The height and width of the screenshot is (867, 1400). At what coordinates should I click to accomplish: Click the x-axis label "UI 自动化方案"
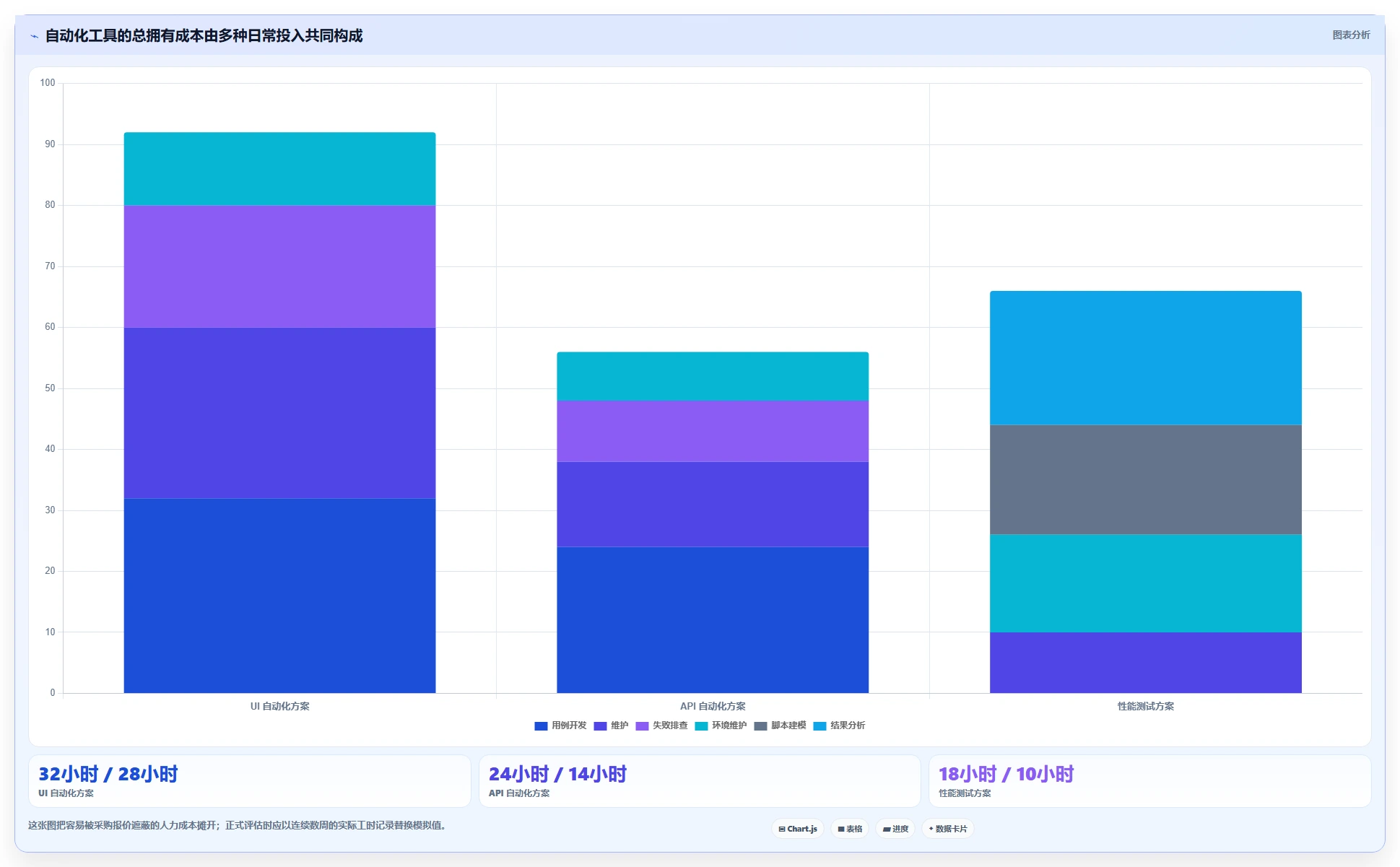(x=279, y=706)
